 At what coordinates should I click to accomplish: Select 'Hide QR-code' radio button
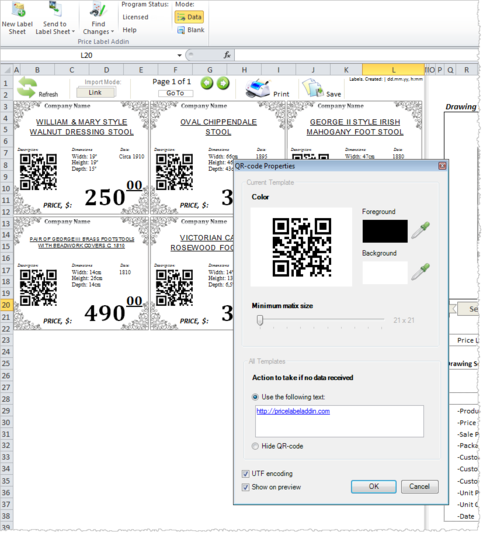coord(255,446)
